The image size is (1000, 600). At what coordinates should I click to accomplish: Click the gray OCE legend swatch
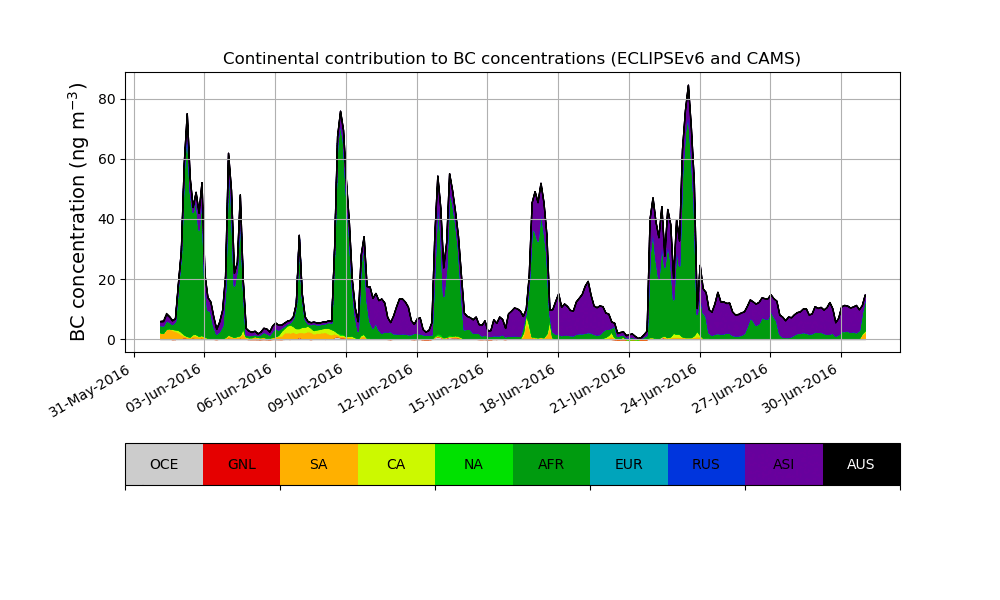164,464
